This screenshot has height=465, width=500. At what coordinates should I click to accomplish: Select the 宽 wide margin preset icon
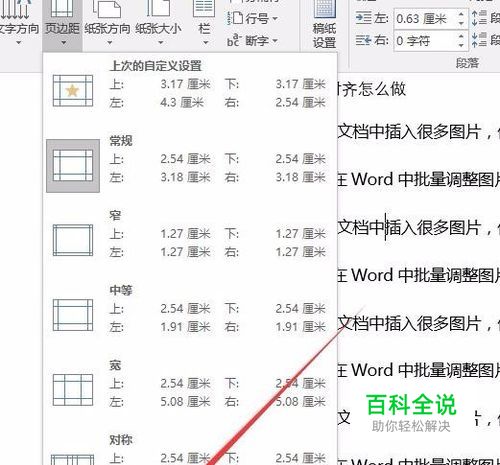(73, 390)
